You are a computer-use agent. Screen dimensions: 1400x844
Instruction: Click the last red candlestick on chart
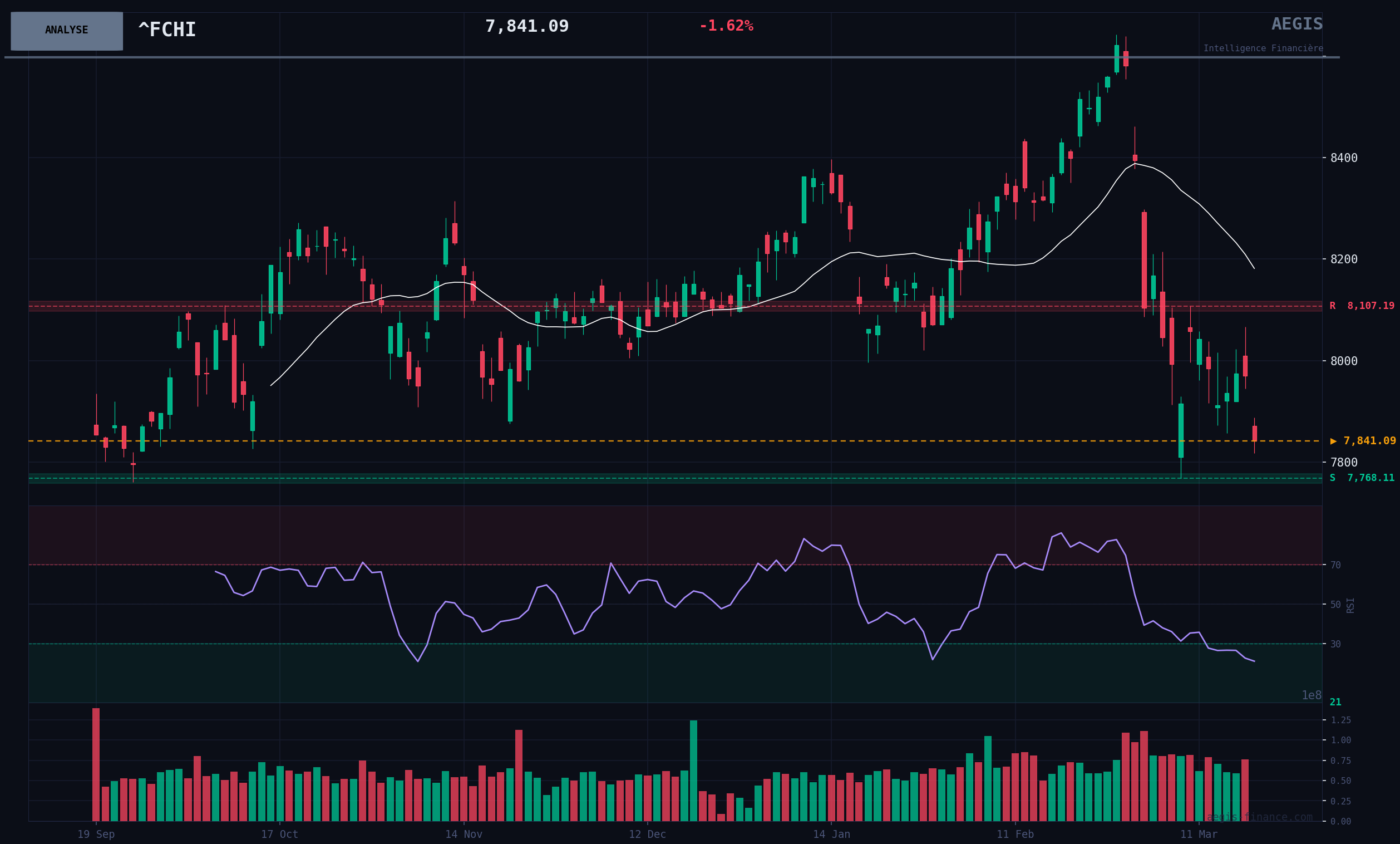point(1255,433)
